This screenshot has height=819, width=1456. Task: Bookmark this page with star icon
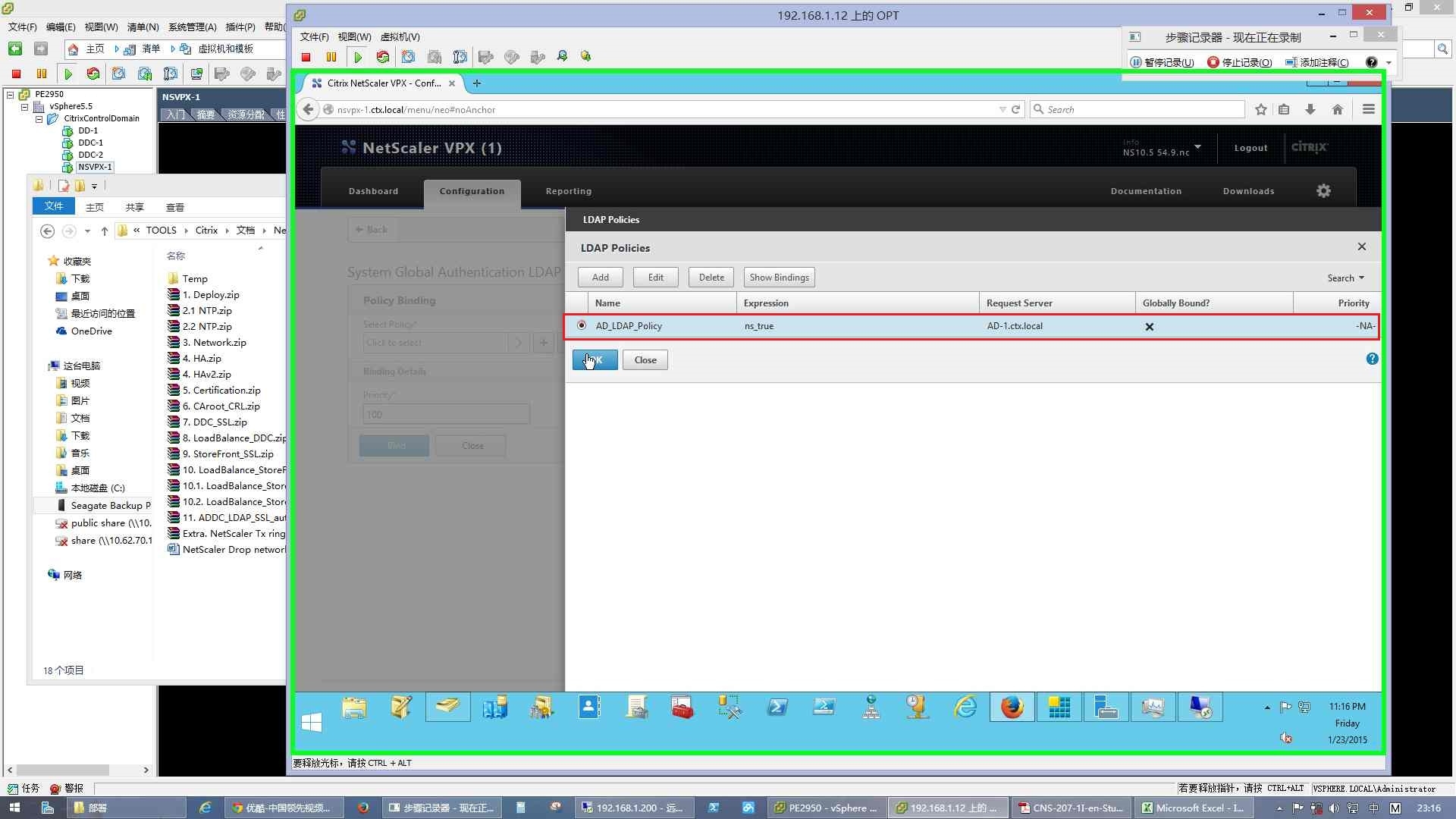1260,109
